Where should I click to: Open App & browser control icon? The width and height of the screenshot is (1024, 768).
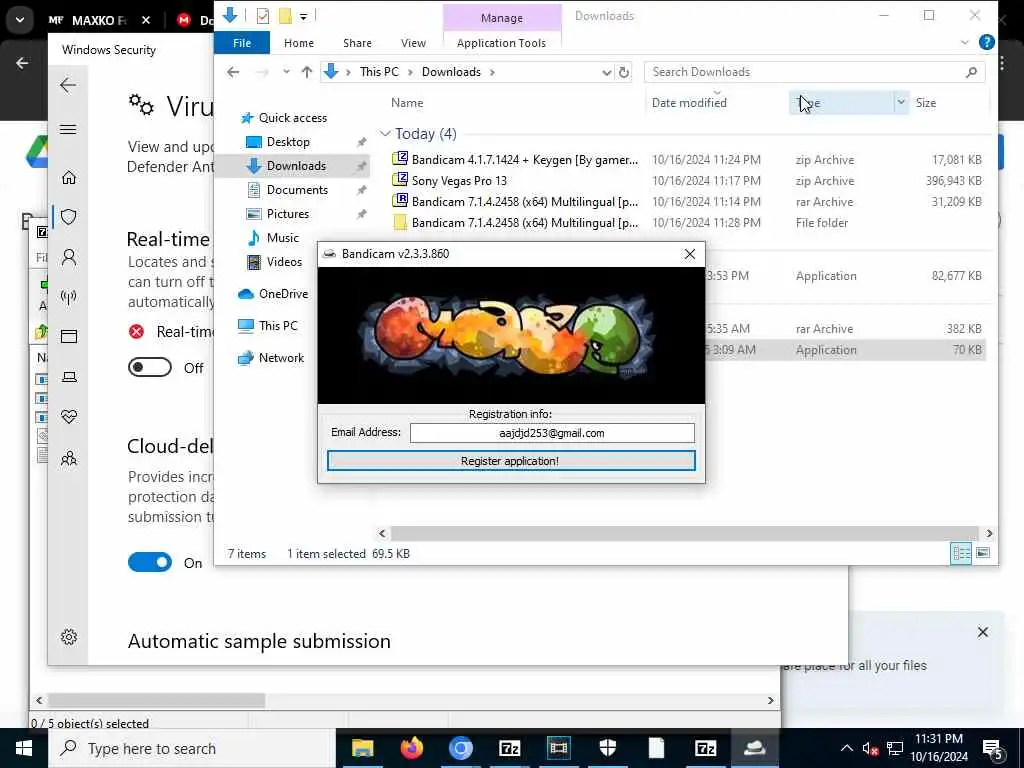click(x=69, y=336)
